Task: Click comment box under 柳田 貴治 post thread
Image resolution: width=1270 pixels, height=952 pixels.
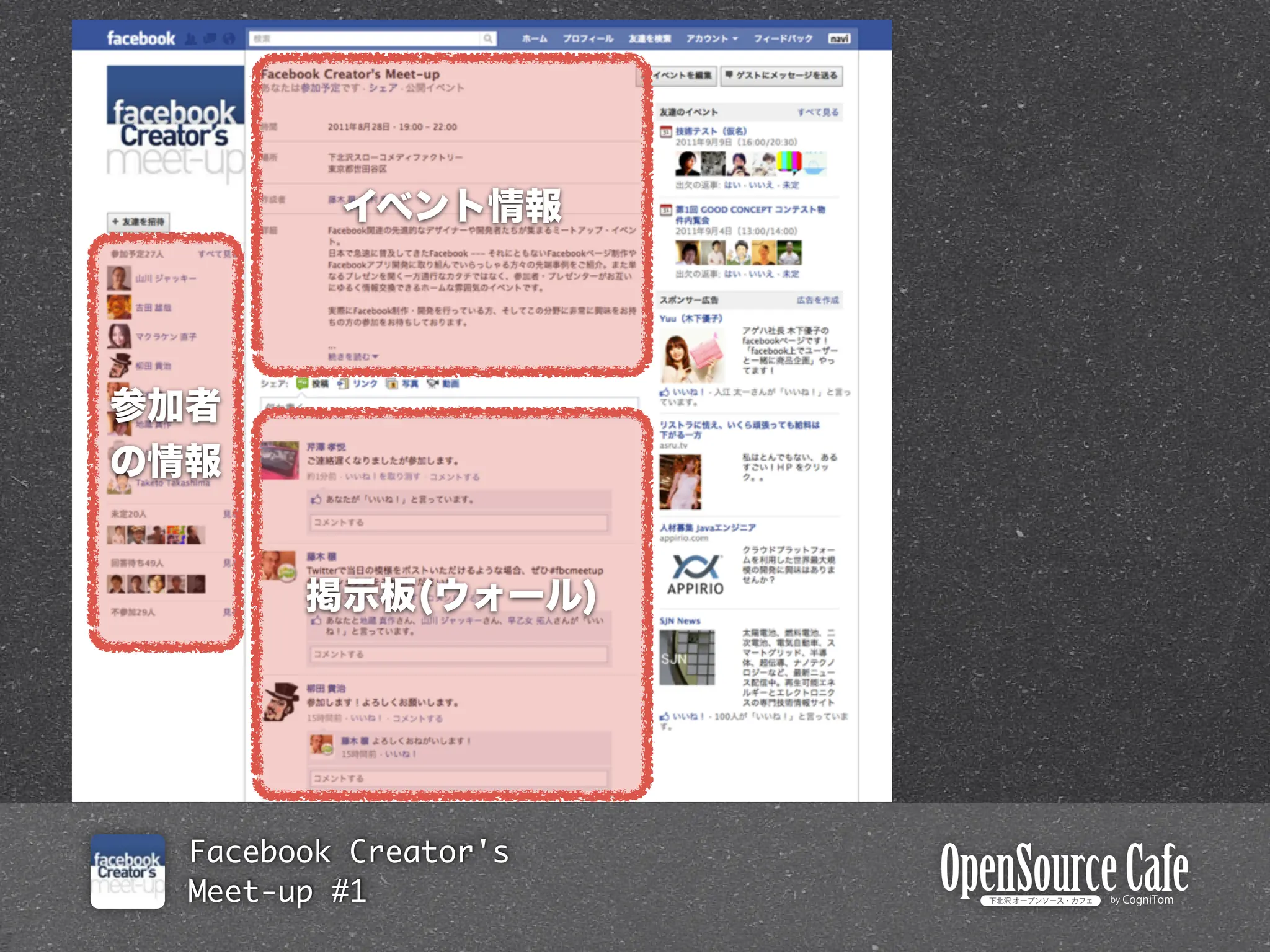Action: click(459, 778)
